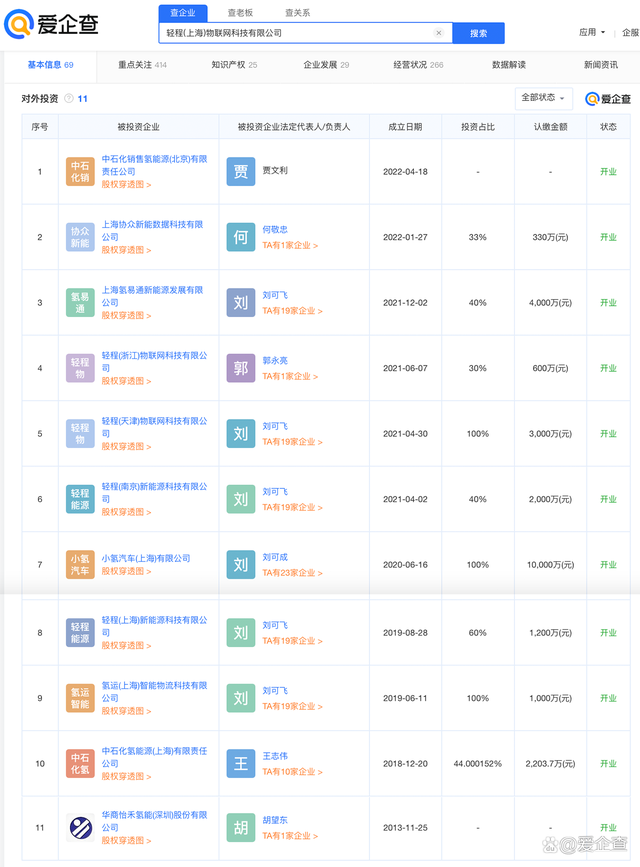Screen dimensions: 640x867
Task: Open 小氢汽车(上海)有限公司 link
Action: coord(146,558)
